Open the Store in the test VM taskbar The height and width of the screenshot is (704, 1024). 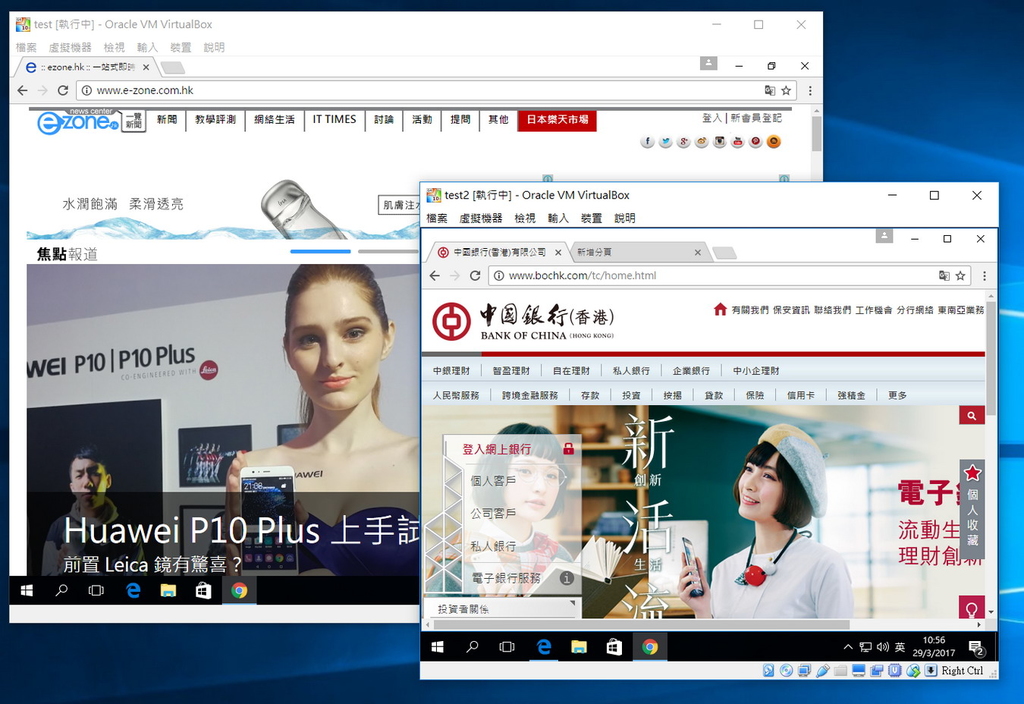(204, 590)
